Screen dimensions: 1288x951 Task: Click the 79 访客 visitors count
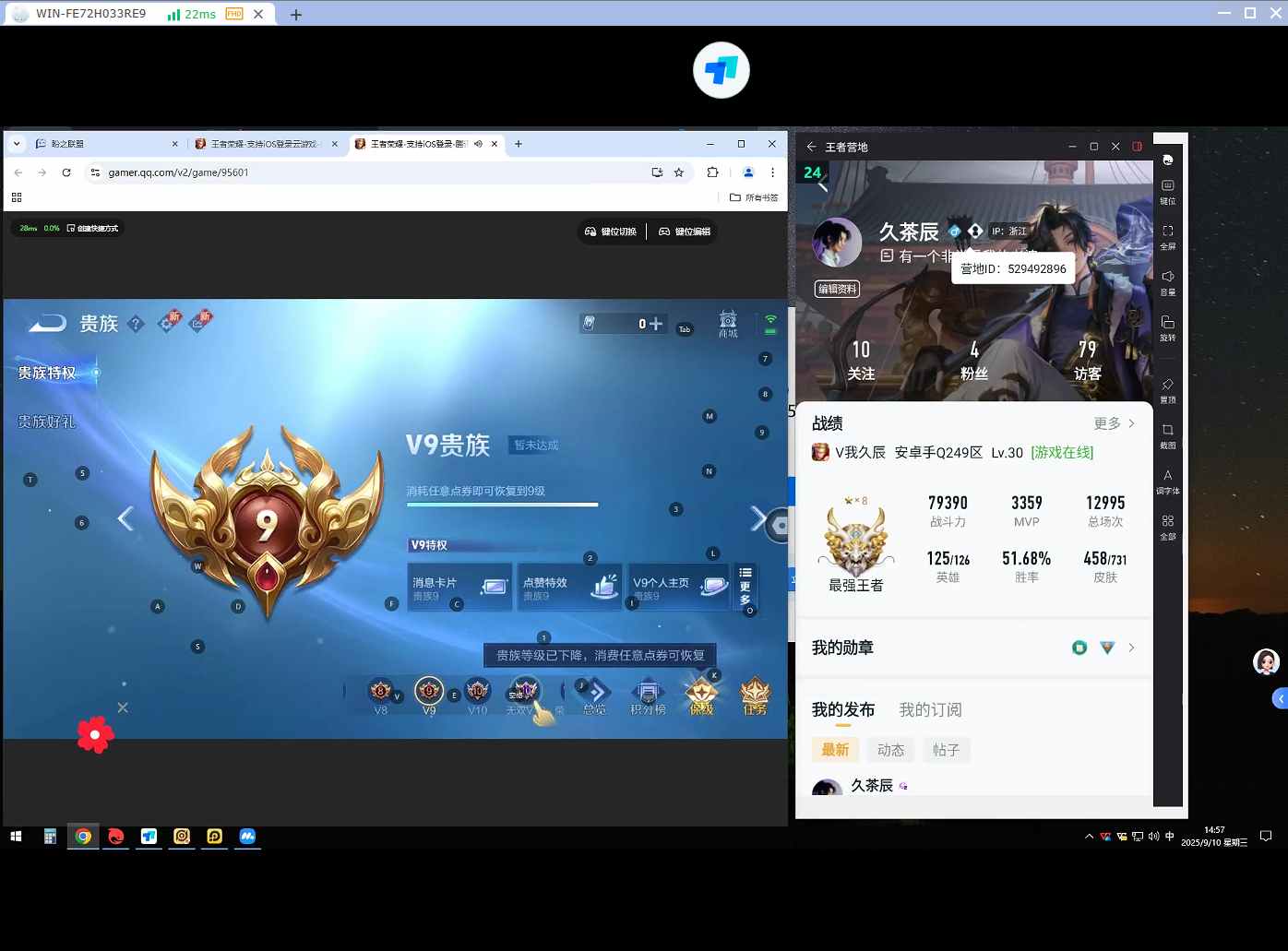[1088, 360]
